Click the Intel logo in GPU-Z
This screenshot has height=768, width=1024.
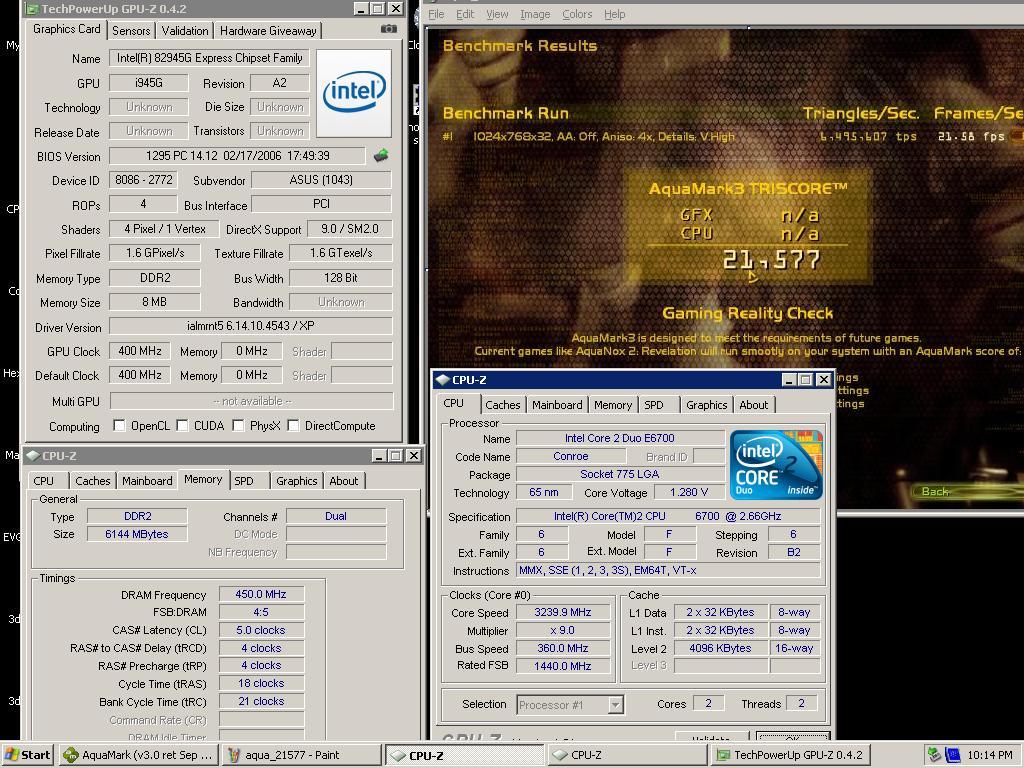[x=354, y=93]
